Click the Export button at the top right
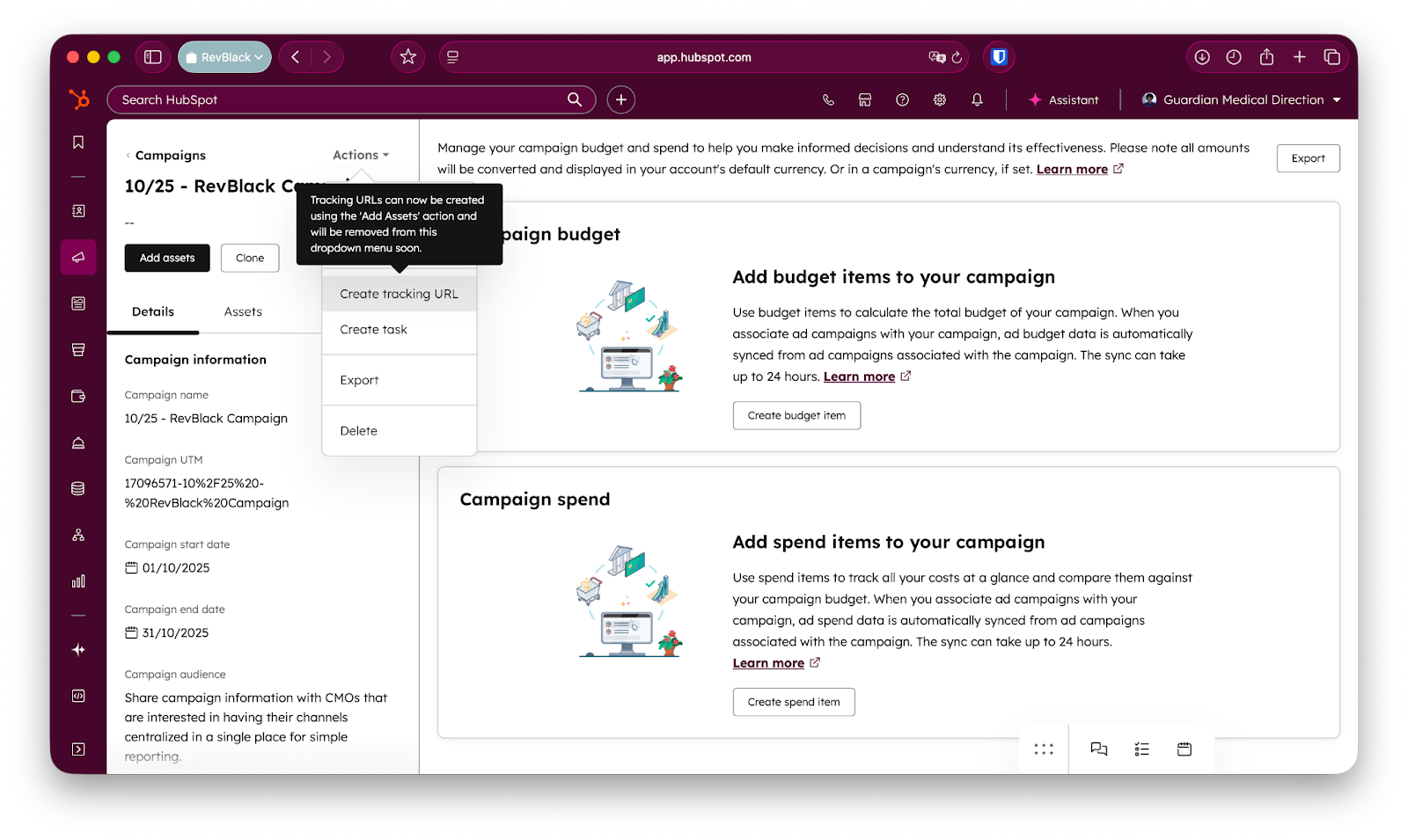This screenshot has width=1408, height=840. coord(1308,158)
